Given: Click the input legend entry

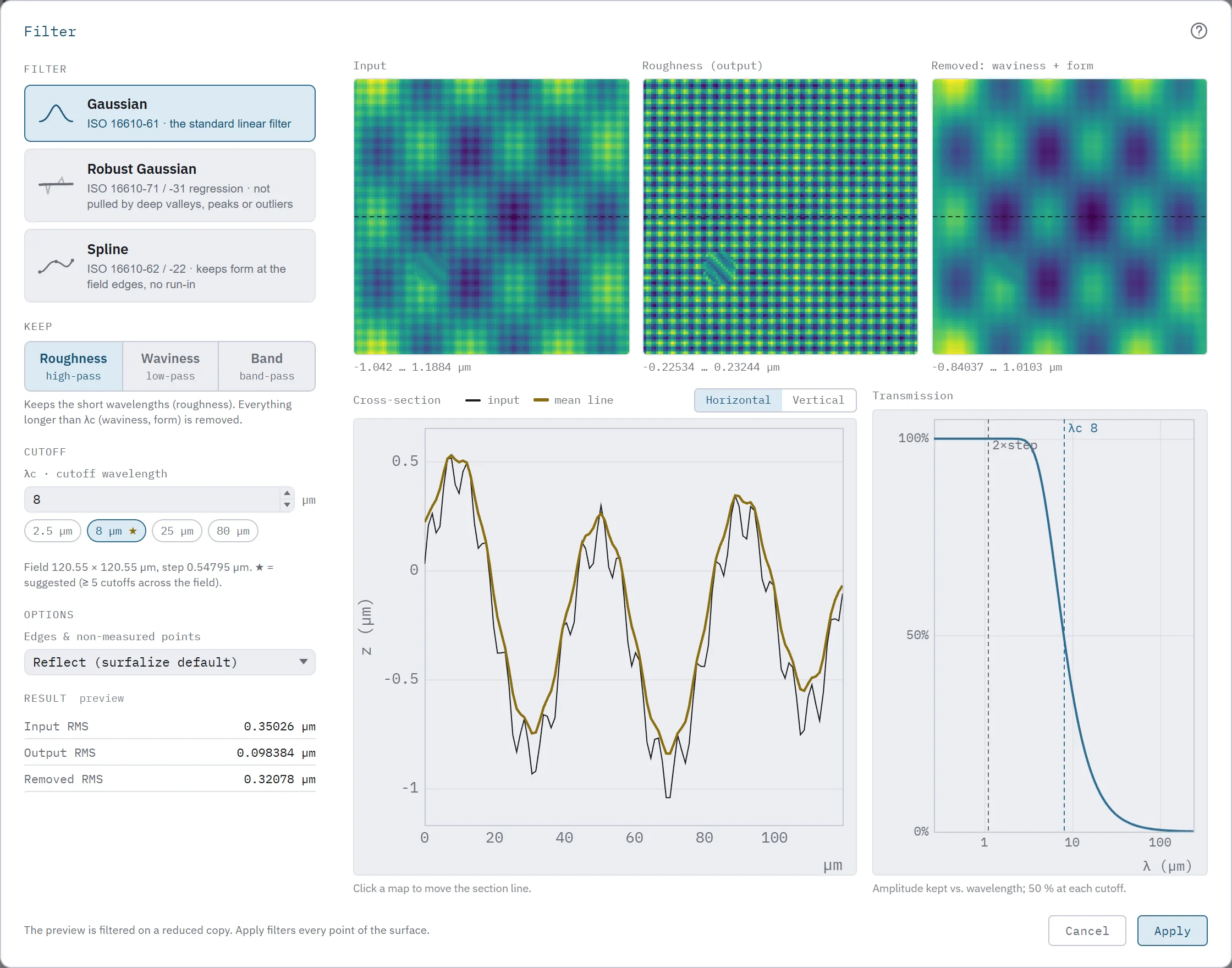Looking at the screenshot, I should point(492,400).
